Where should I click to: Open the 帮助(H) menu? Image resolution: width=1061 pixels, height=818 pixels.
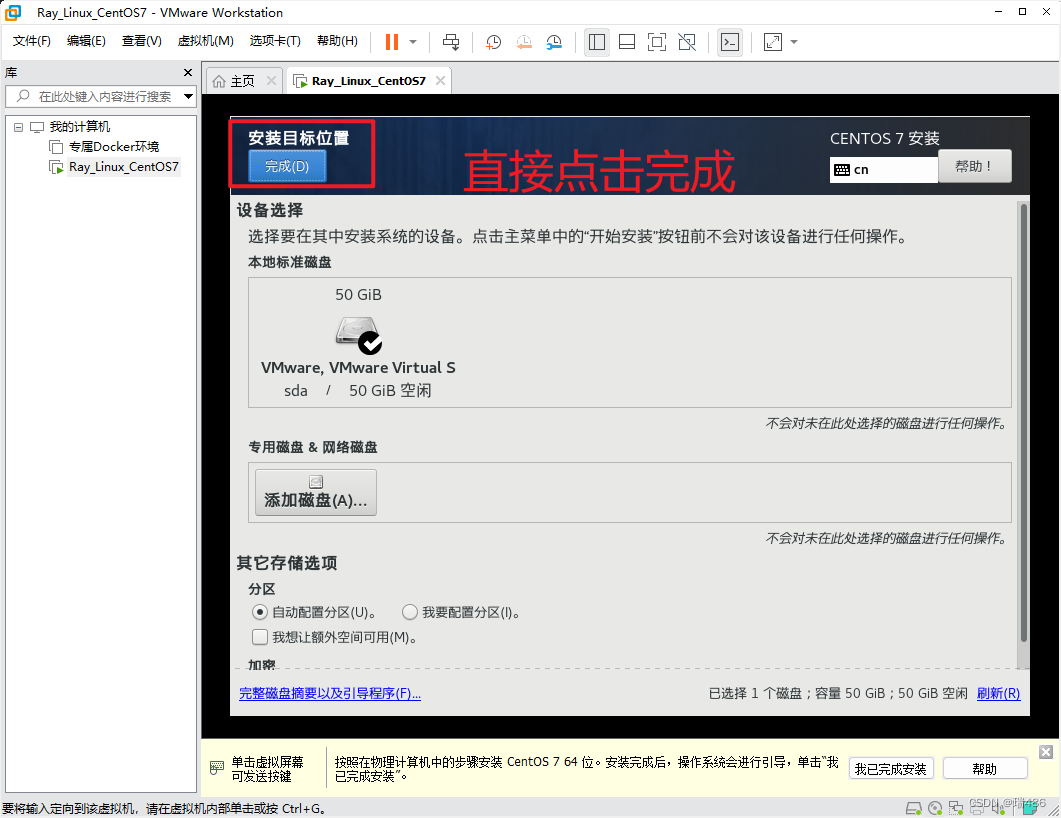coord(338,41)
